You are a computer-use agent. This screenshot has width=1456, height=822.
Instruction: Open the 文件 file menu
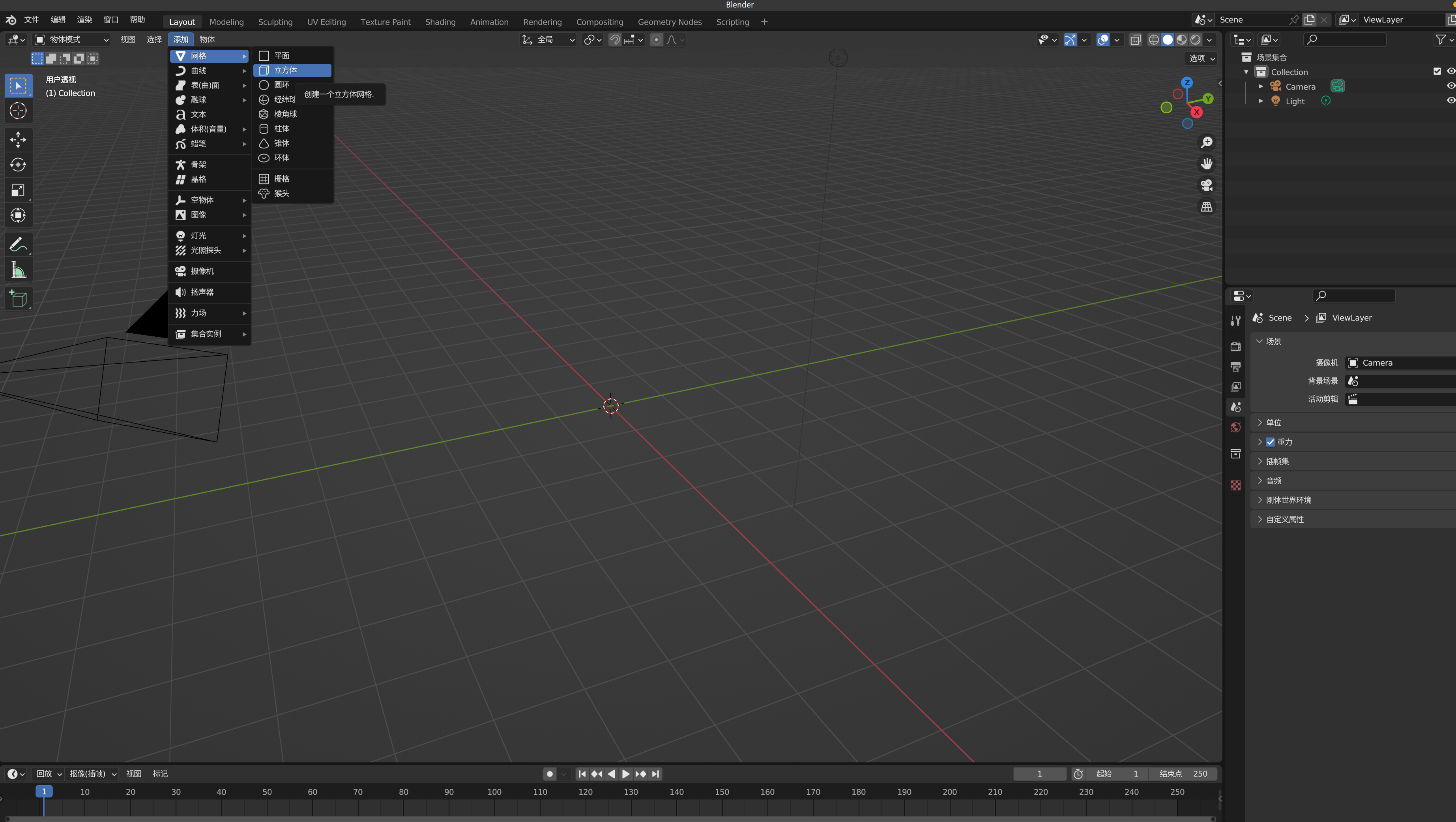tap(32, 20)
